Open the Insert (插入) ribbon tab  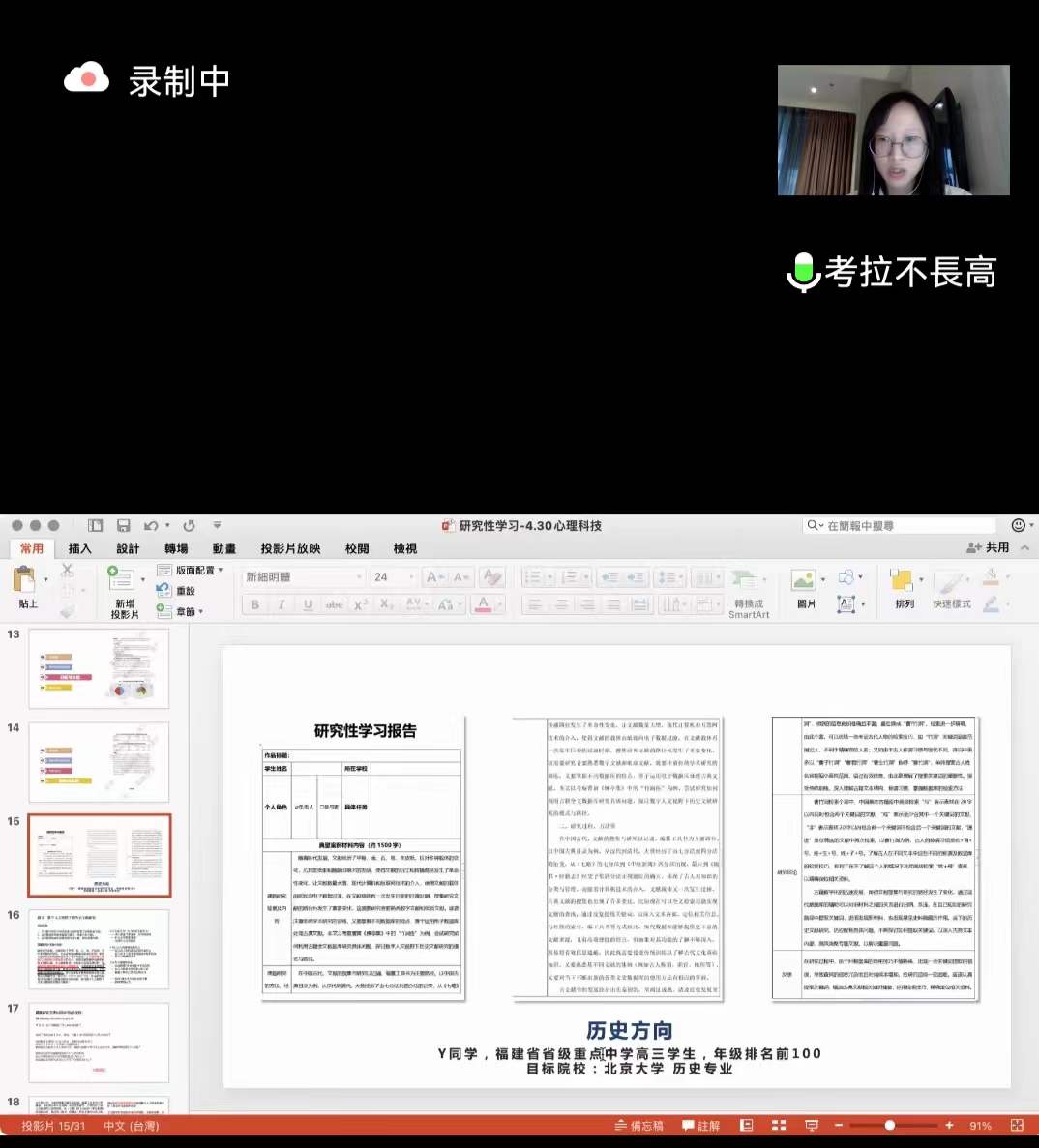79,548
